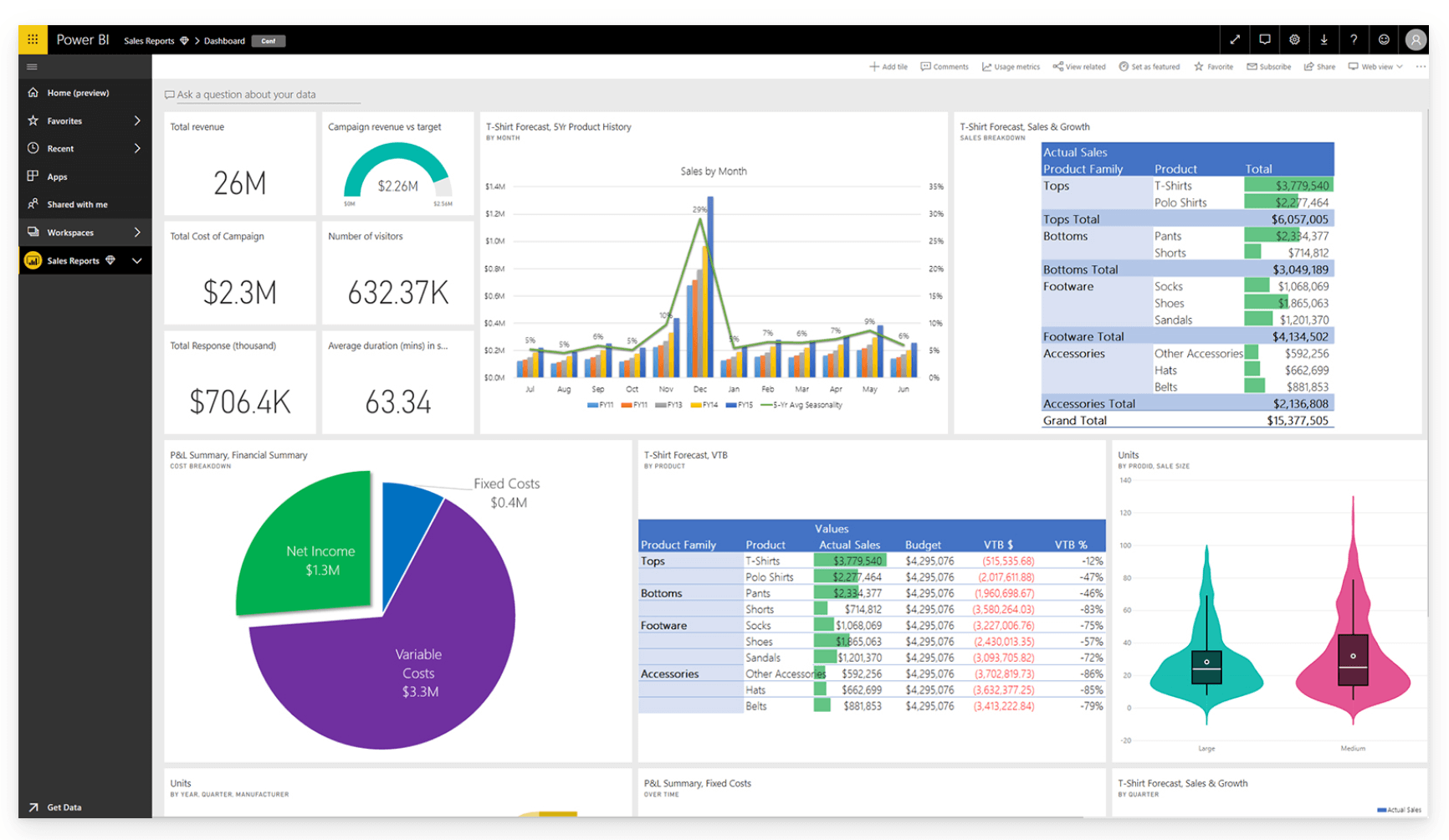Image resolution: width=1449 pixels, height=840 pixels.
Task: Click Get Data at sidebar bottom
Action: point(64,807)
